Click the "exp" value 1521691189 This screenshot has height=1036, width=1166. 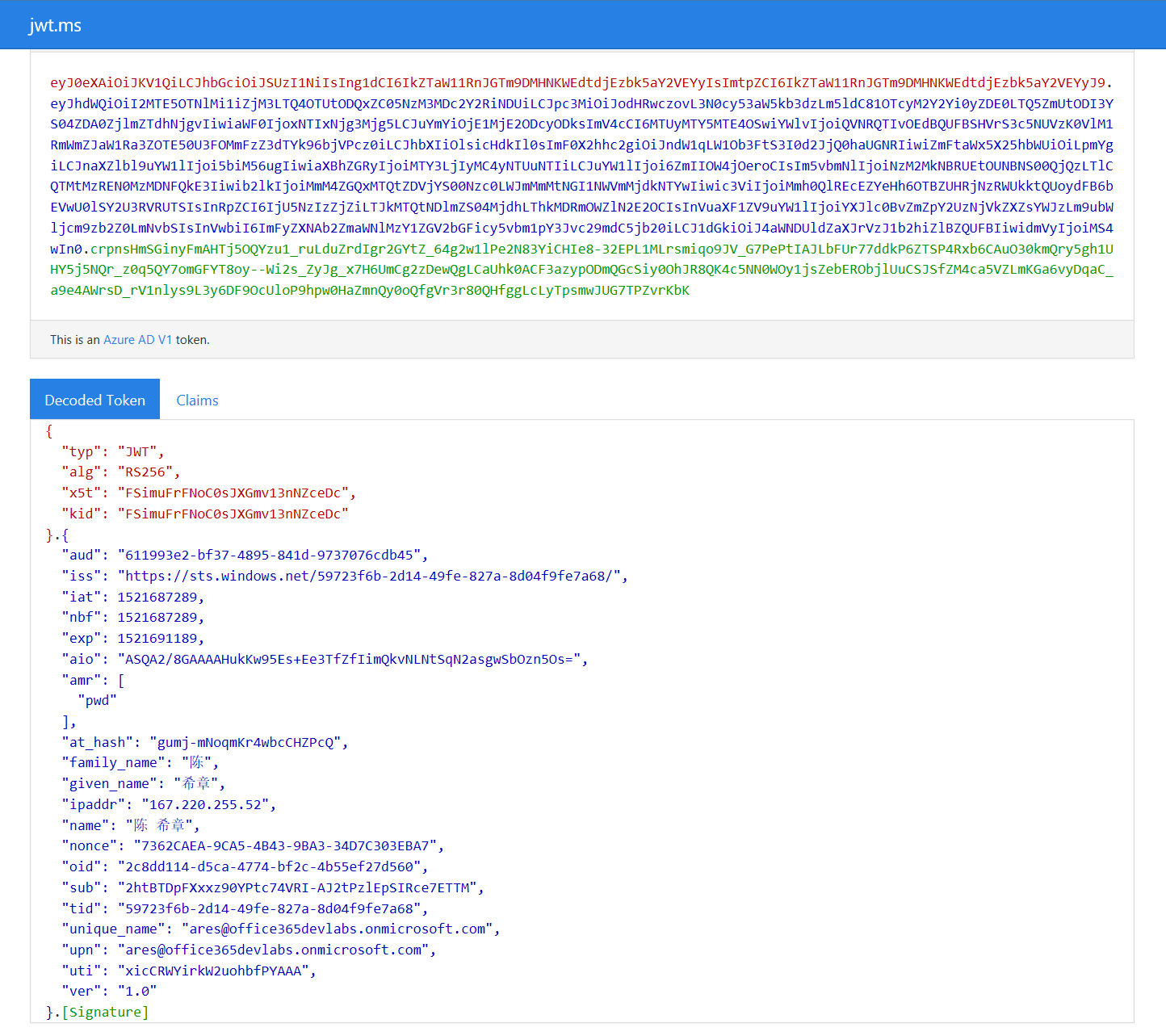point(157,639)
